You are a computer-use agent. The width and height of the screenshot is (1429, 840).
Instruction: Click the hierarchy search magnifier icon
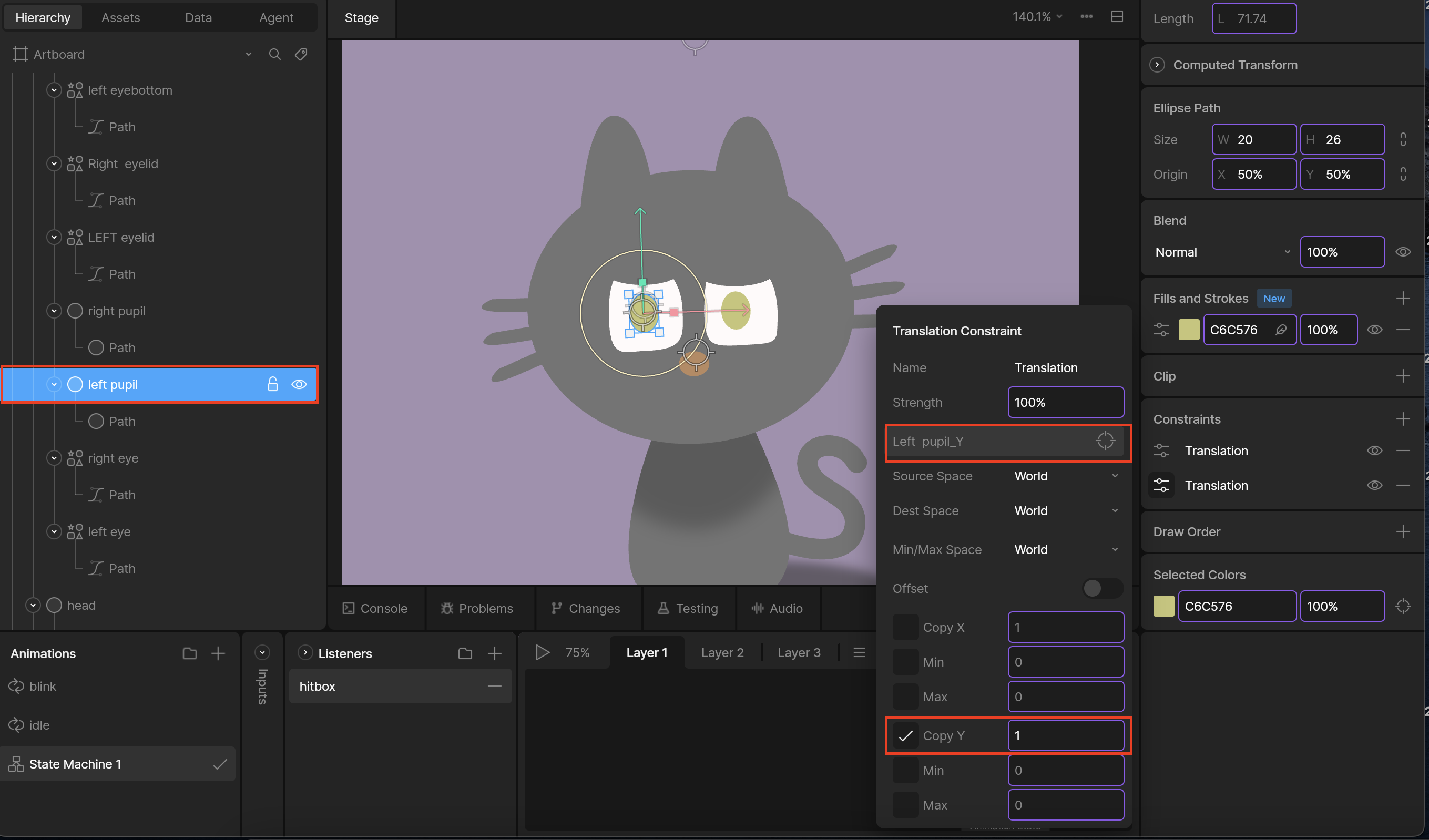point(274,55)
